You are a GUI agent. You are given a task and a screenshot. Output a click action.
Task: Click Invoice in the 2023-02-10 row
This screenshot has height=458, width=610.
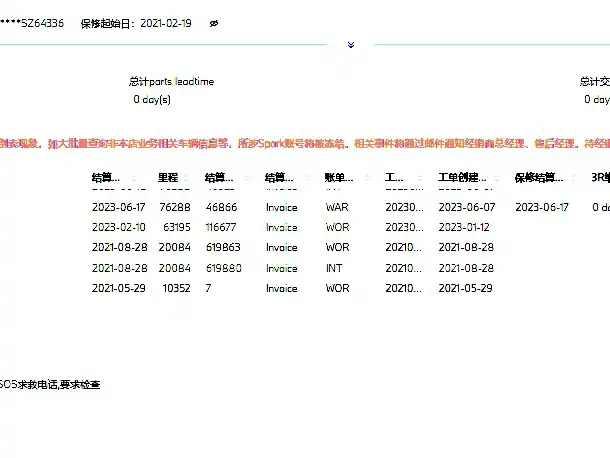click(282, 227)
